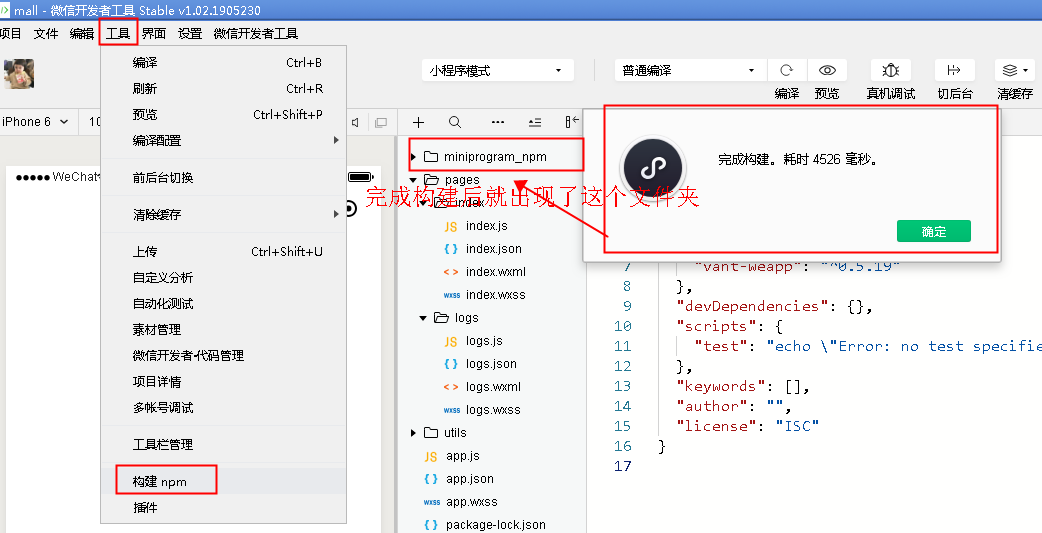The height and width of the screenshot is (533, 1042).
Task: Collapse the logs folder
Action: [x=423, y=318]
